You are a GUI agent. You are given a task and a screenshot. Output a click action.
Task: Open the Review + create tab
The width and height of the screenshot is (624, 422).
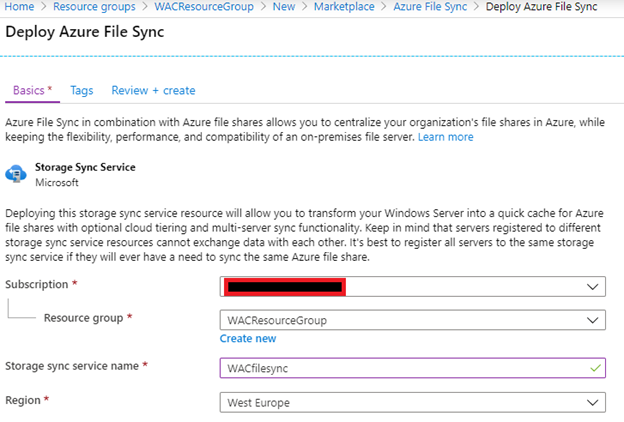[153, 91]
